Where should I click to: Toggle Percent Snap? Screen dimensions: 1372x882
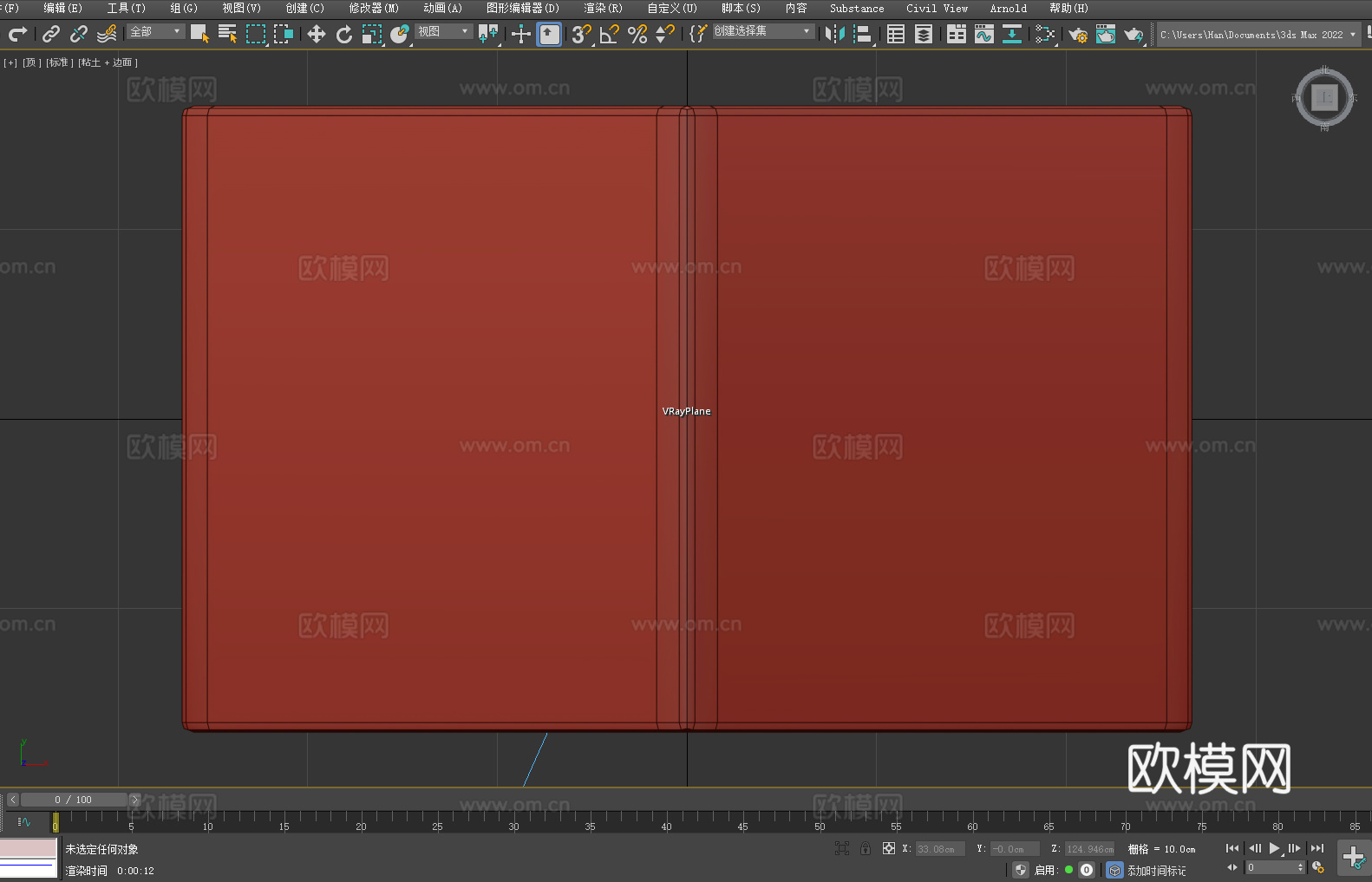point(637,34)
